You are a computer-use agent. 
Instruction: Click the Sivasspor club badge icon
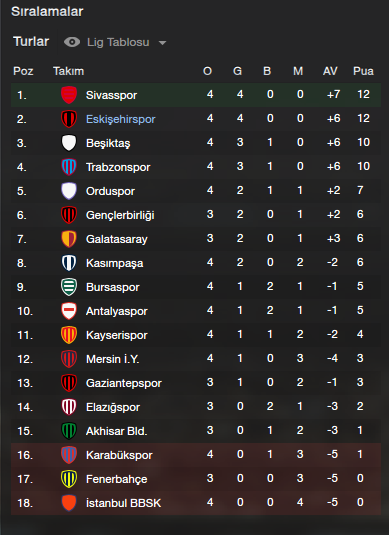[x=69, y=95]
